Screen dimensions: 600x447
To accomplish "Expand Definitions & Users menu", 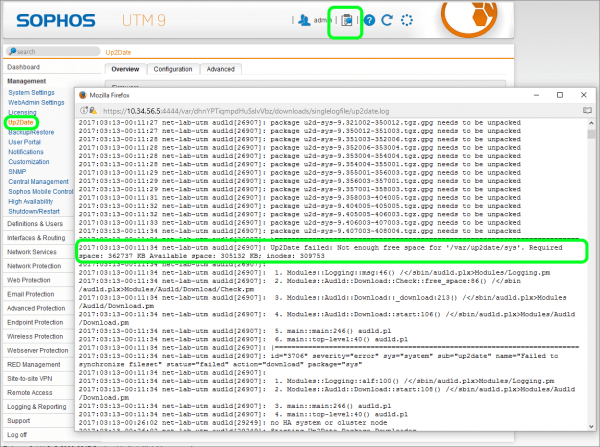I will [x=35, y=224].
